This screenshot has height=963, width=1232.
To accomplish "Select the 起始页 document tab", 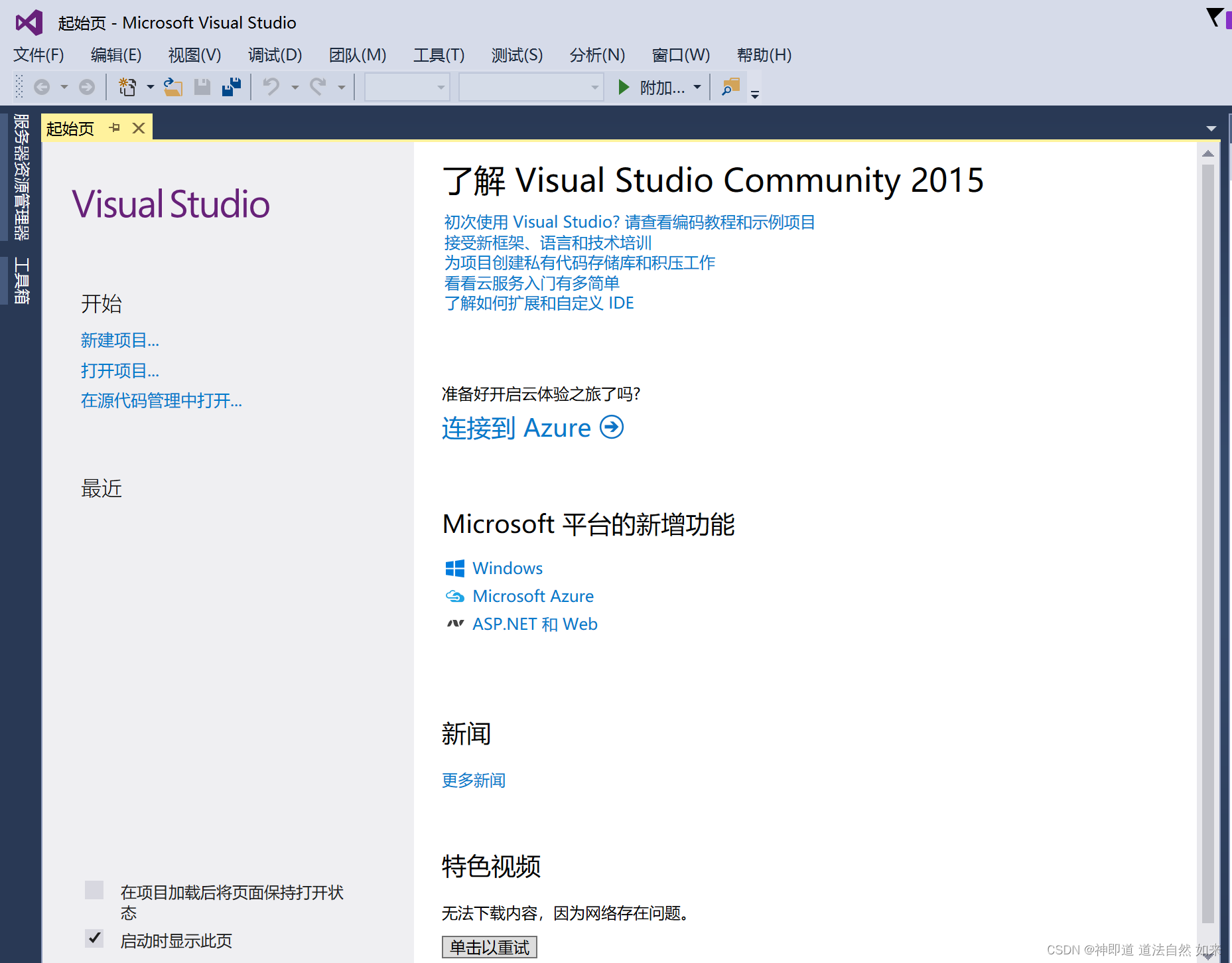I will pyautogui.click(x=71, y=128).
